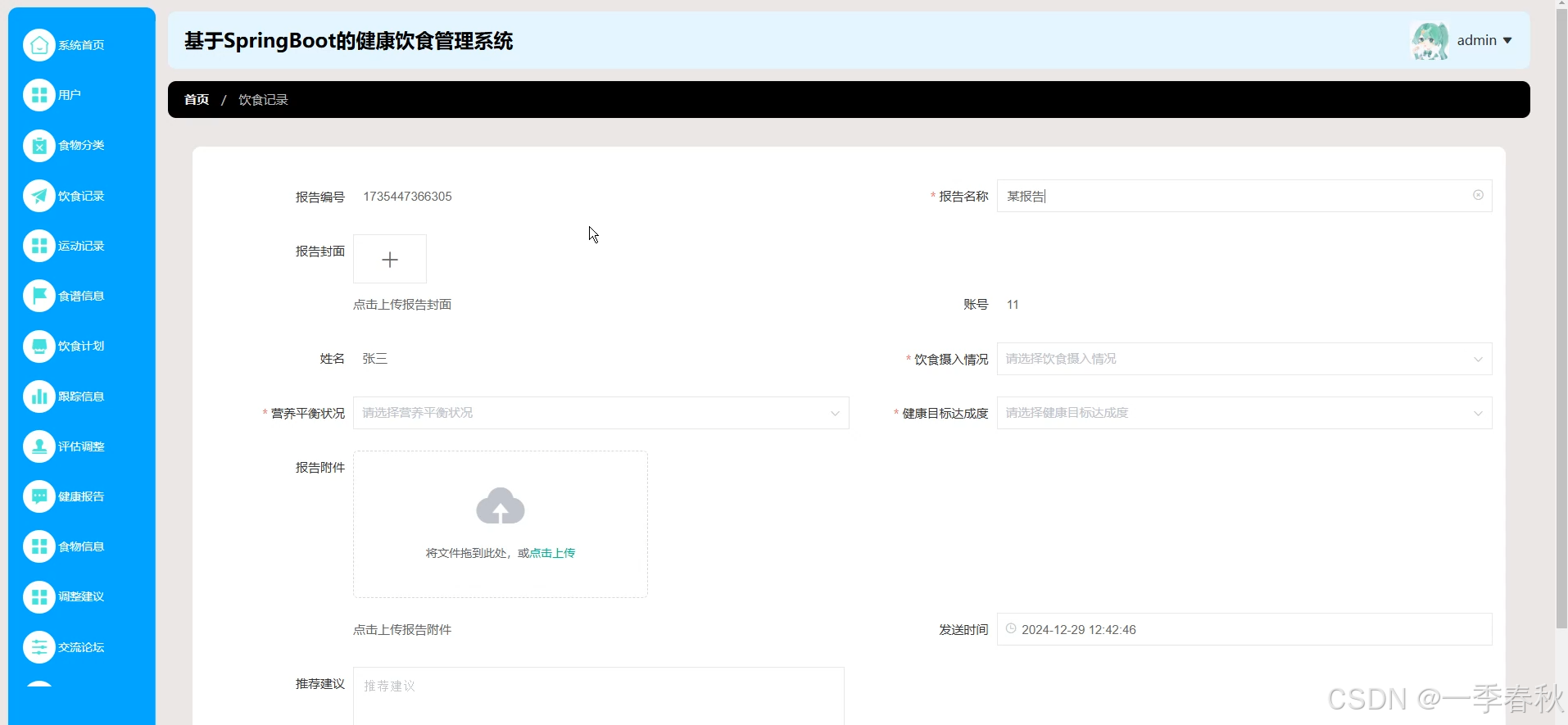Open 食物信息 menu item
Viewport: 1568px width, 725px height.
tap(81, 546)
